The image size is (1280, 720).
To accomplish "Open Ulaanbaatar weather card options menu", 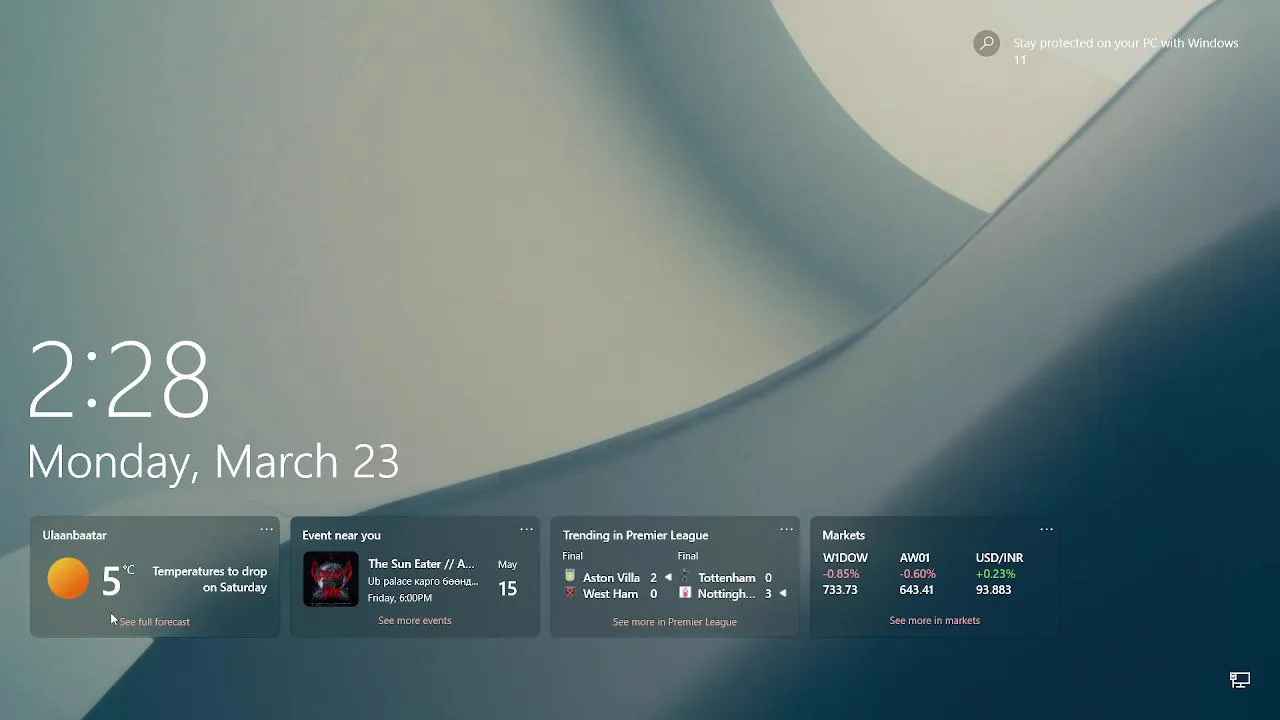I will coord(266,529).
